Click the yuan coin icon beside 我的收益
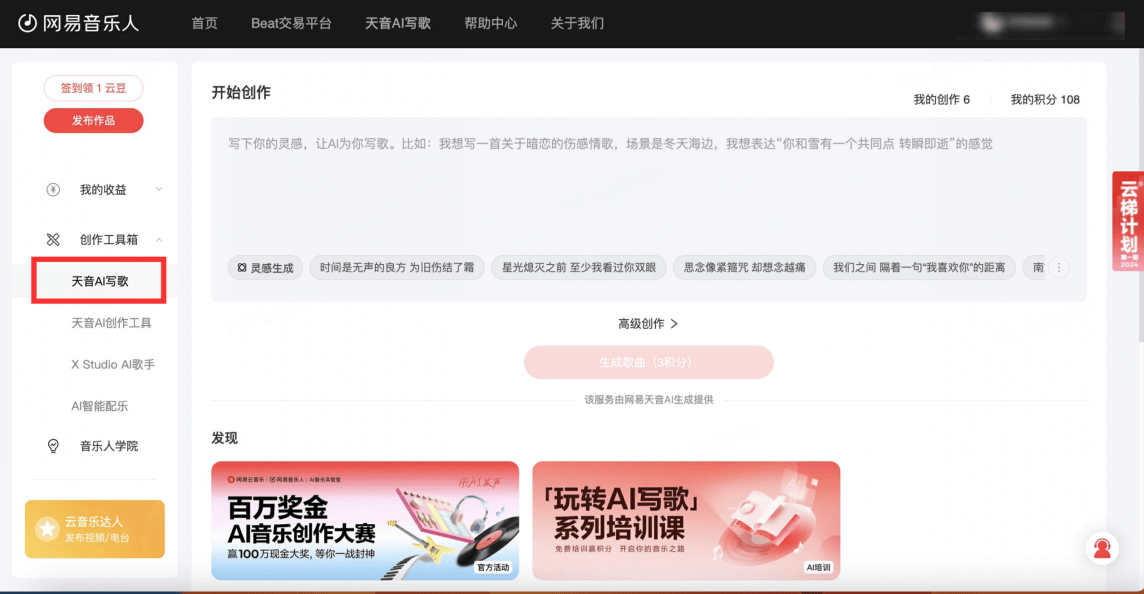The image size is (1144, 594). pyautogui.click(x=54, y=190)
